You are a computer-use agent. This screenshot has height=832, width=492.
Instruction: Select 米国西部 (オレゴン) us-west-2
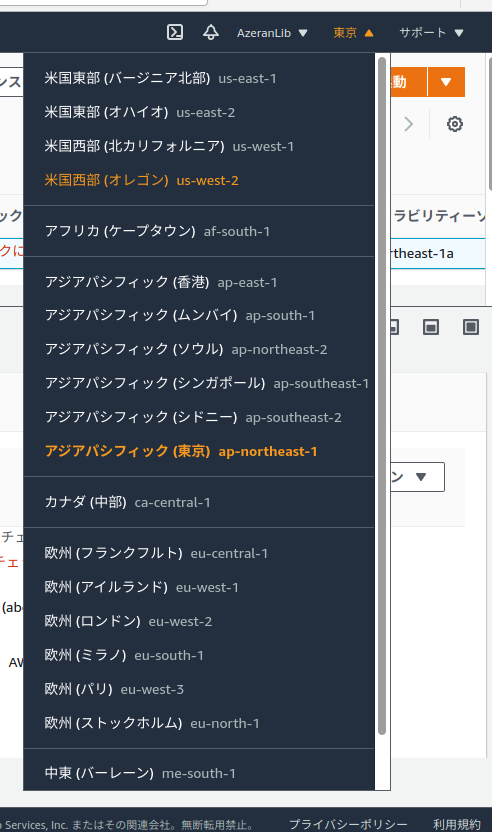coord(199,180)
